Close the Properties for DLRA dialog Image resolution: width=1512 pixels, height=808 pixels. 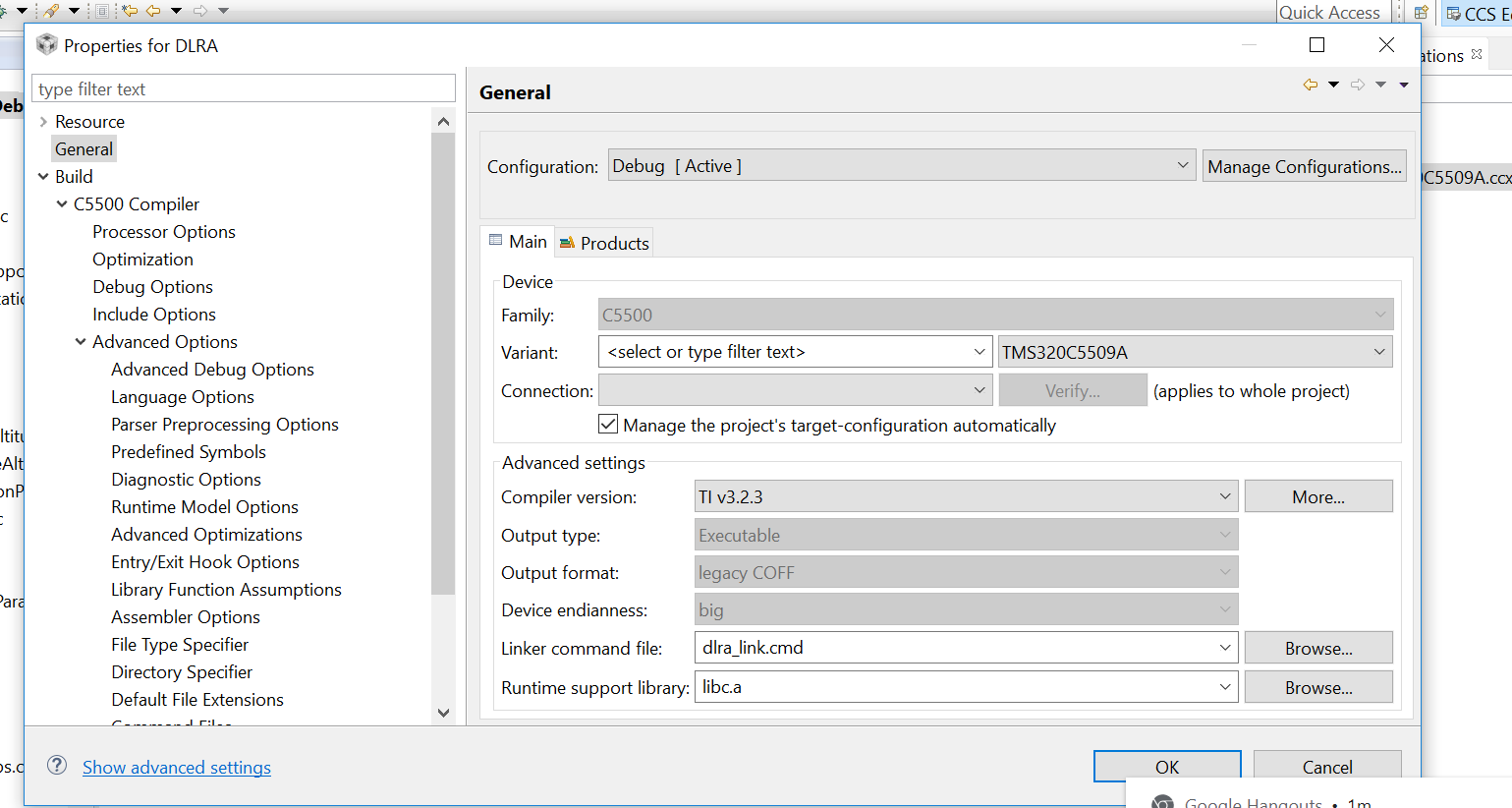point(1386,45)
